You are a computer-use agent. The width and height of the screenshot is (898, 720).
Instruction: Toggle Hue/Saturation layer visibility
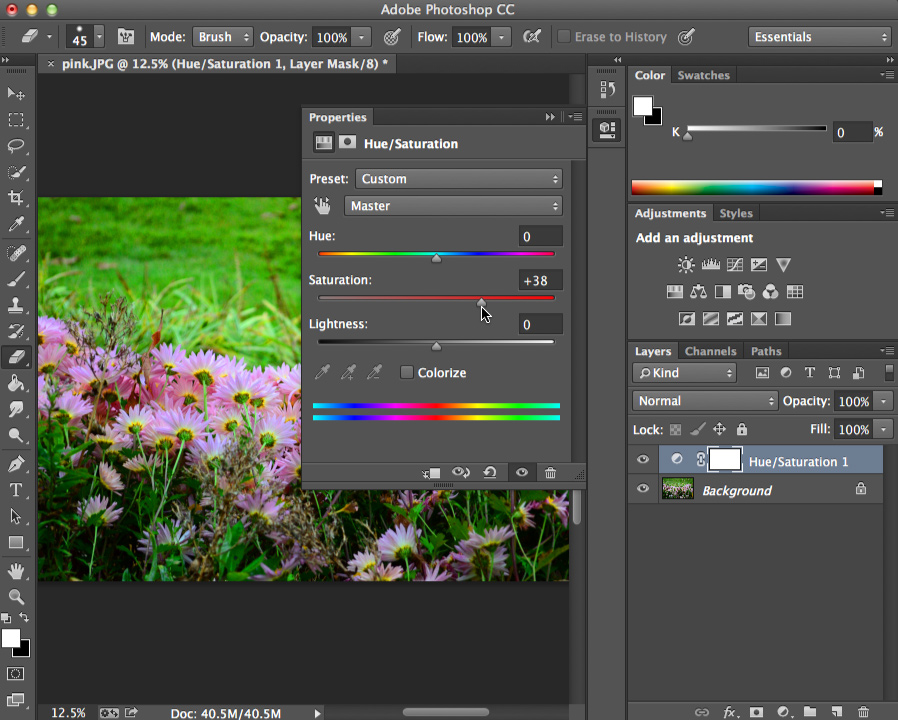643,459
